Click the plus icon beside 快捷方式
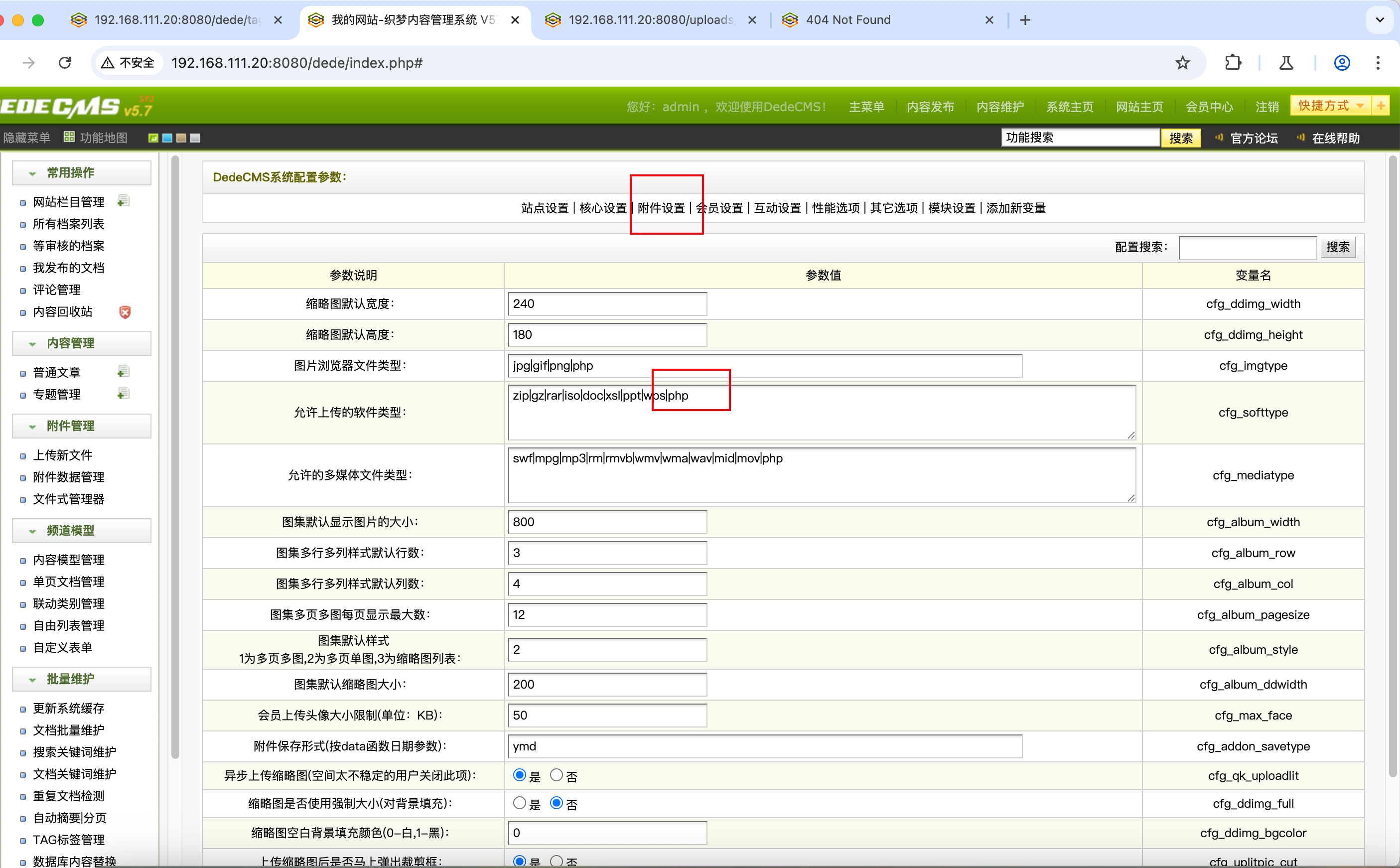Screen dimensions: 1400x868 [x=1381, y=106]
